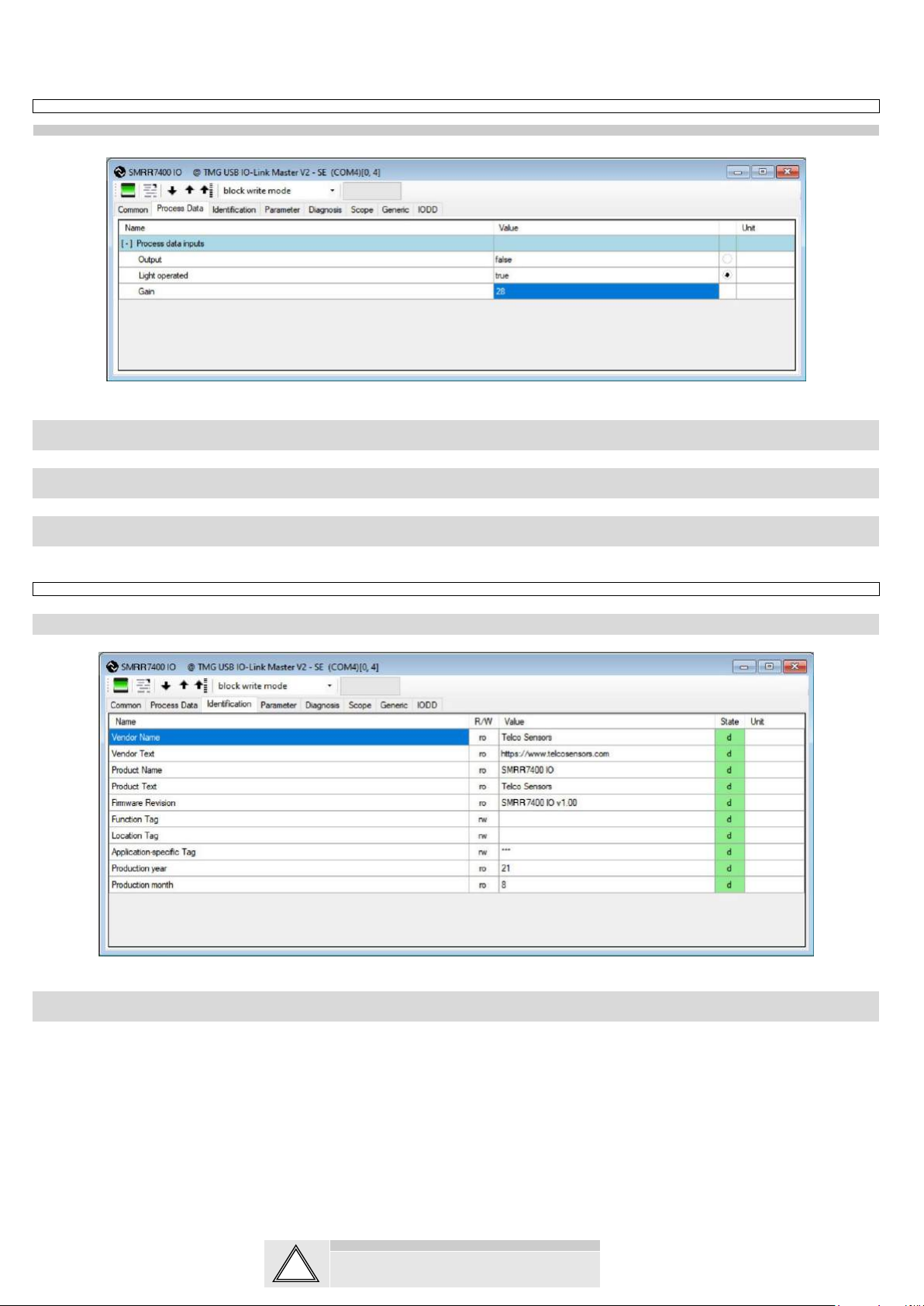Click the Vendor Text URL 'https://www.telcosensors.com'

(x=555, y=753)
